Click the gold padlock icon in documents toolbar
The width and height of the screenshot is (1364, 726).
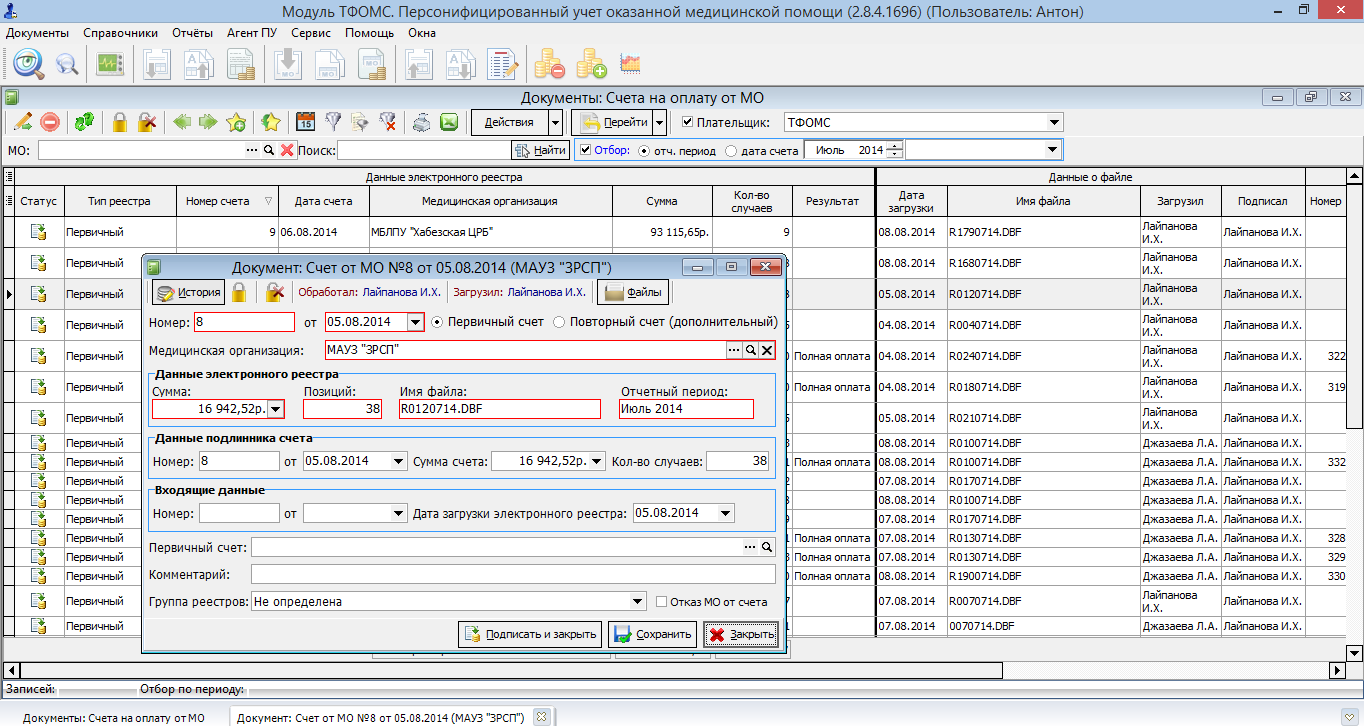(119, 122)
